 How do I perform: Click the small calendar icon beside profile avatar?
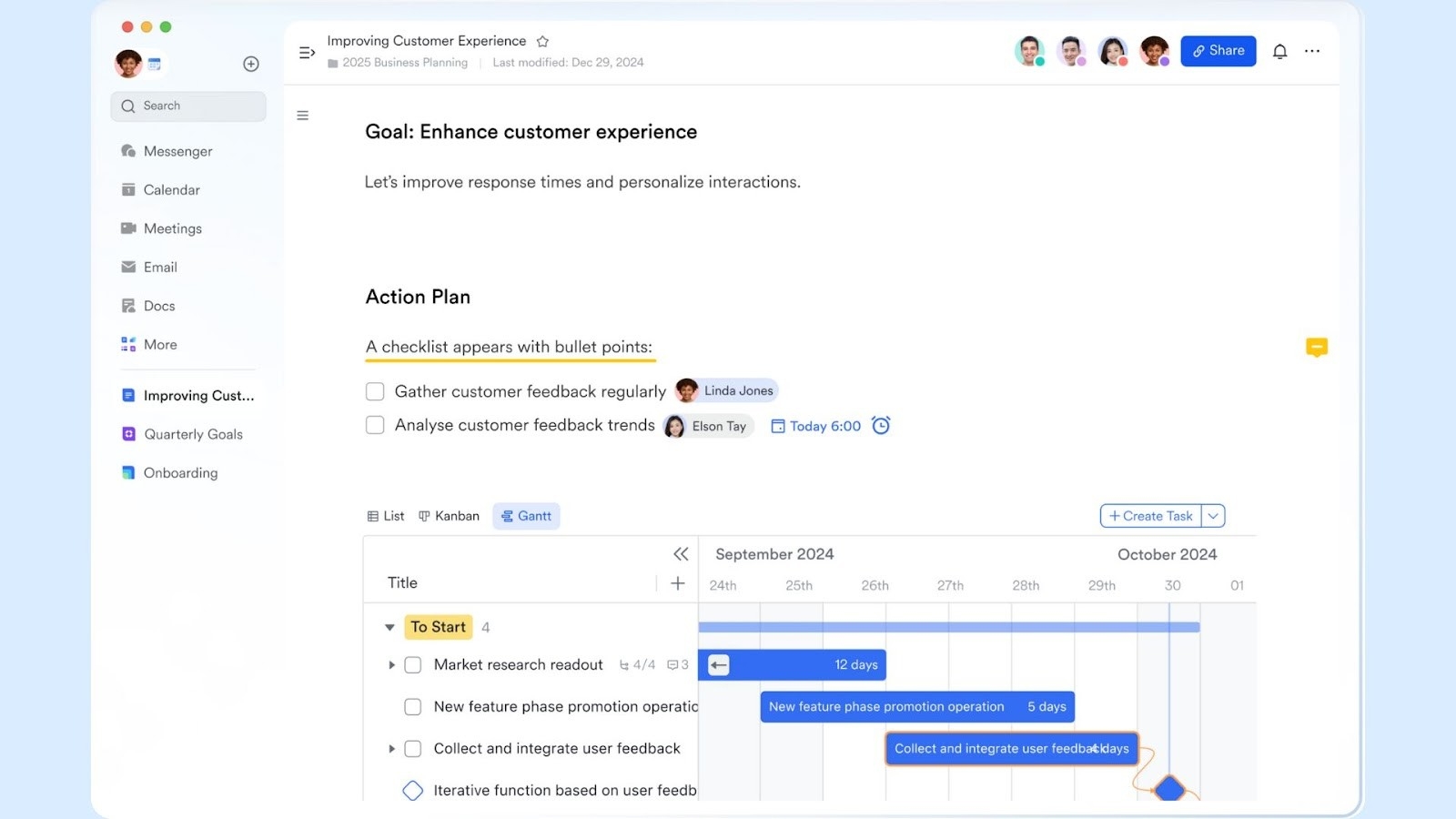[155, 65]
